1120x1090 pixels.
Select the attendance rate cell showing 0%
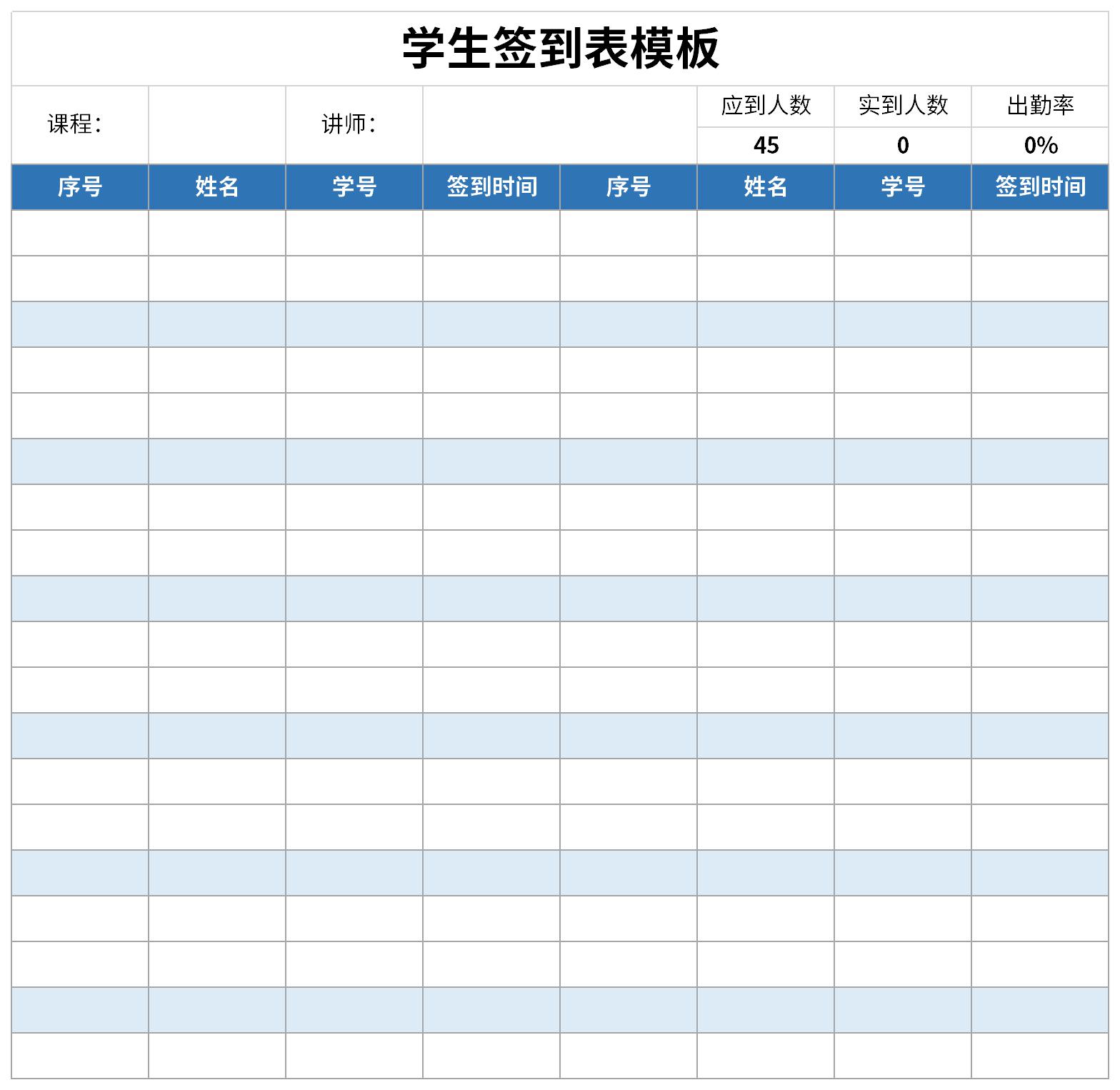[1039, 146]
